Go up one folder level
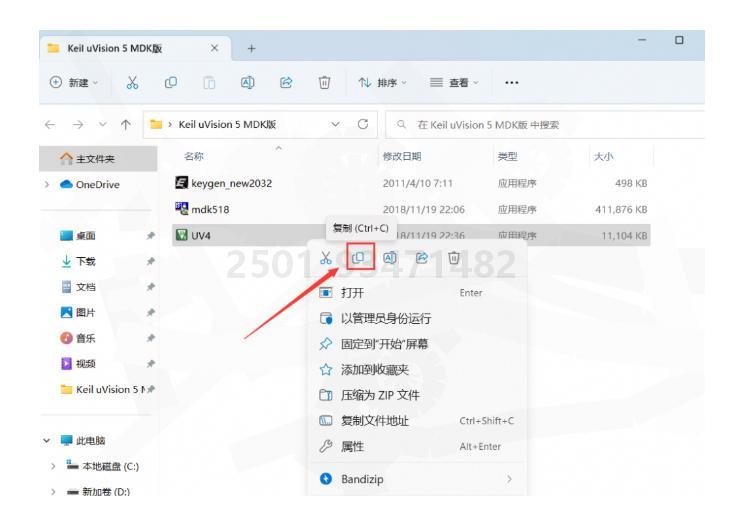The width and height of the screenshot is (744, 527). [126, 125]
